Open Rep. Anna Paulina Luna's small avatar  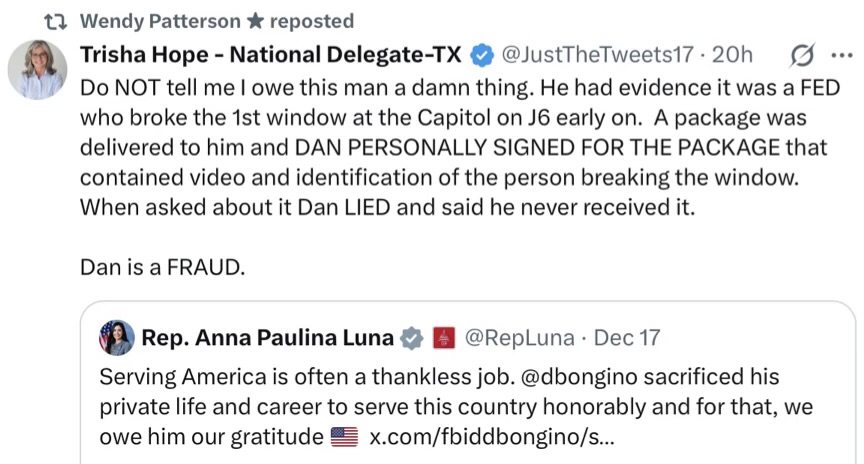(116, 339)
